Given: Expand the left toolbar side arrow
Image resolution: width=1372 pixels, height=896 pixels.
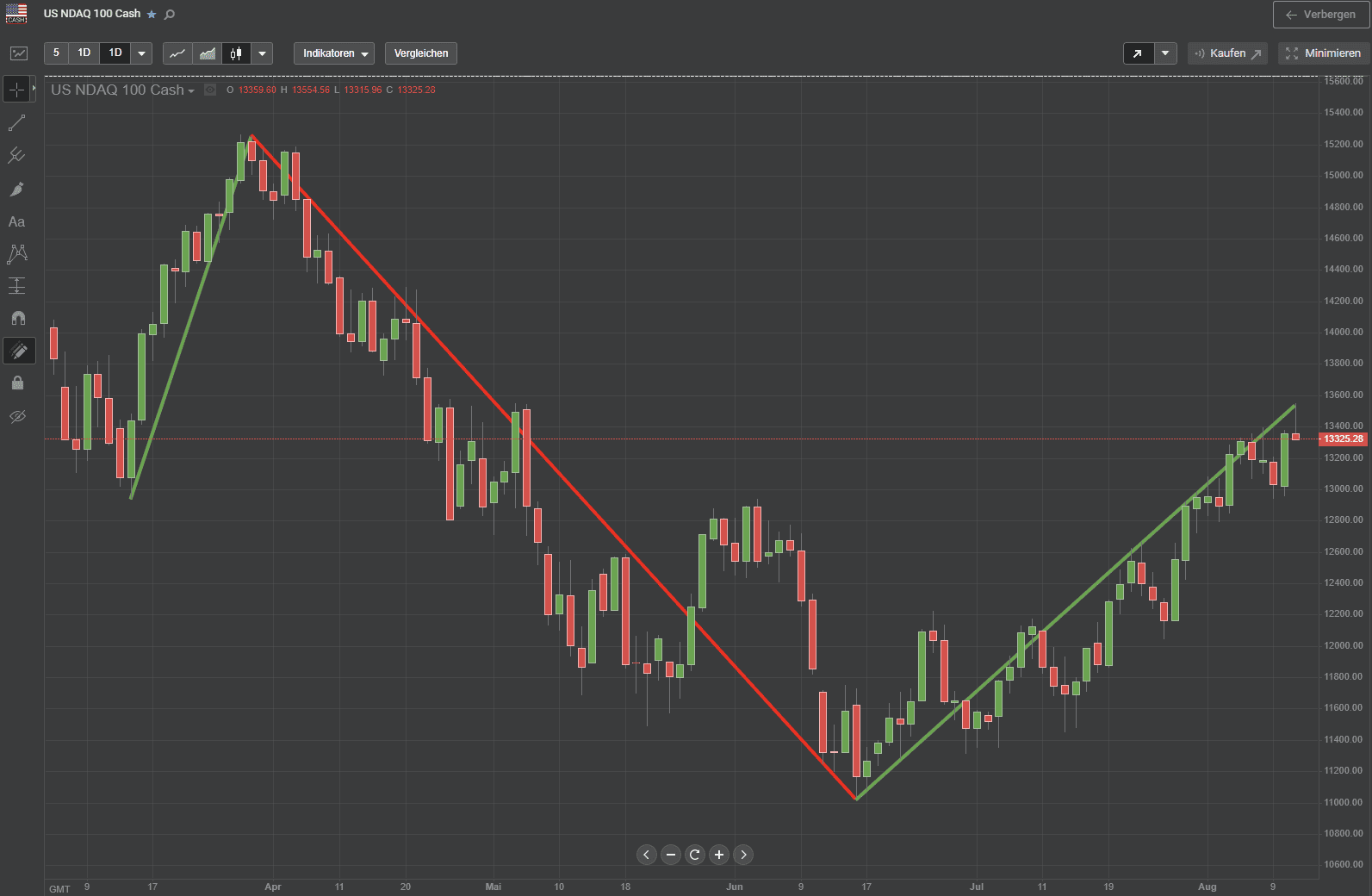Looking at the screenshot, I should click(34, 89).
